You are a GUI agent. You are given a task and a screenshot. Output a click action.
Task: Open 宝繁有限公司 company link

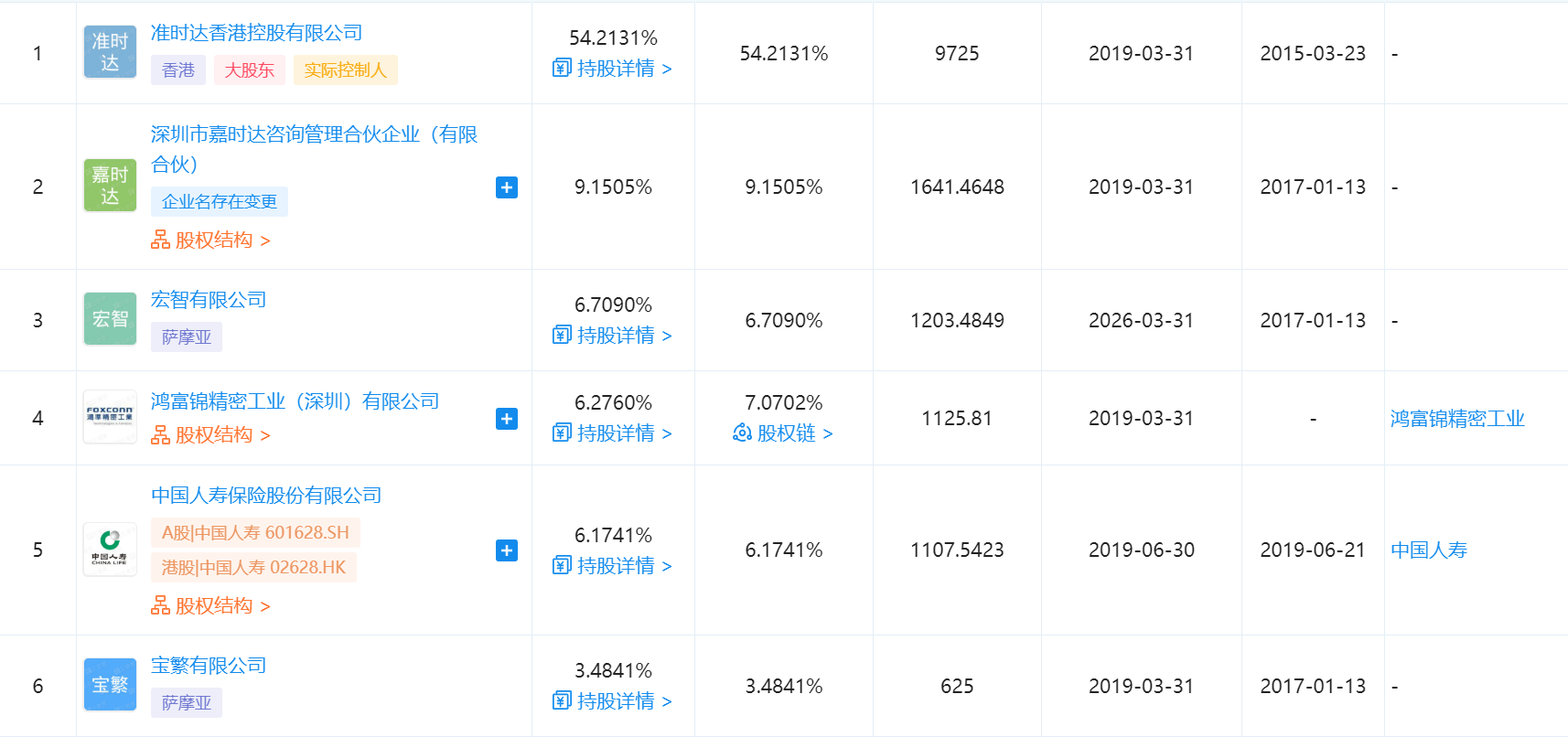click(x=209, y=666)
